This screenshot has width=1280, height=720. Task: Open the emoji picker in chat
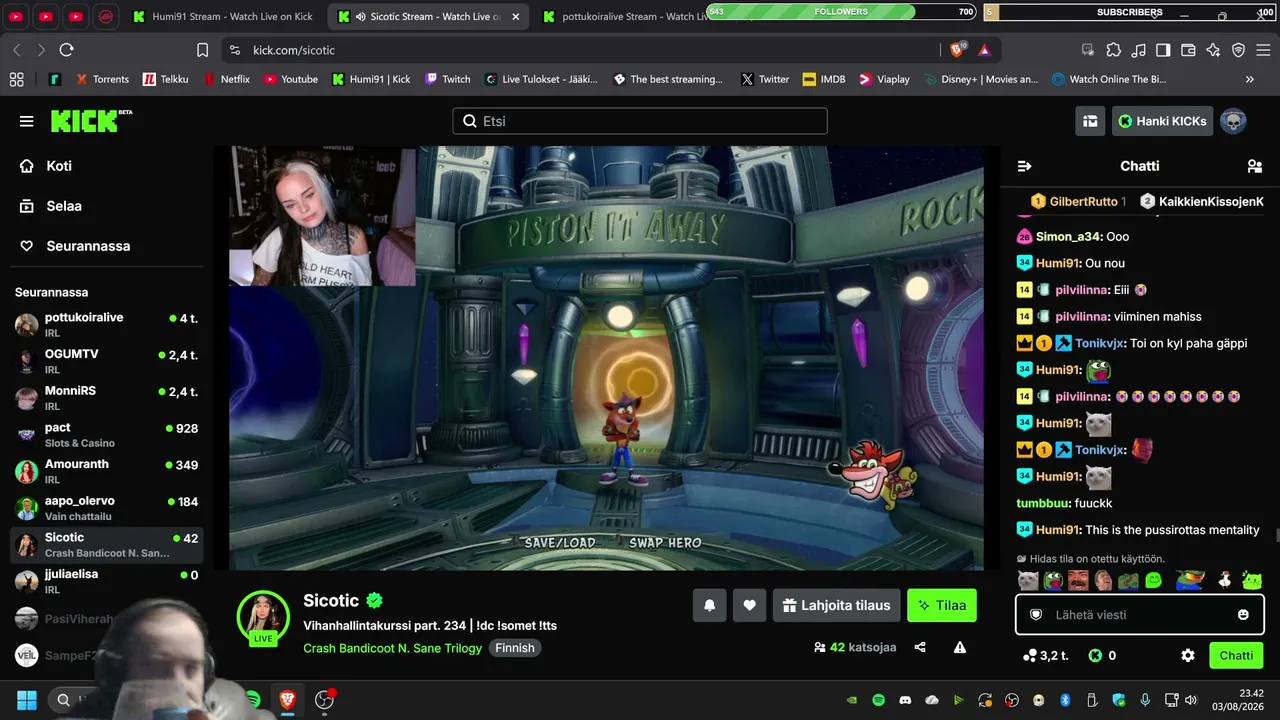(x=1243, y=615)
